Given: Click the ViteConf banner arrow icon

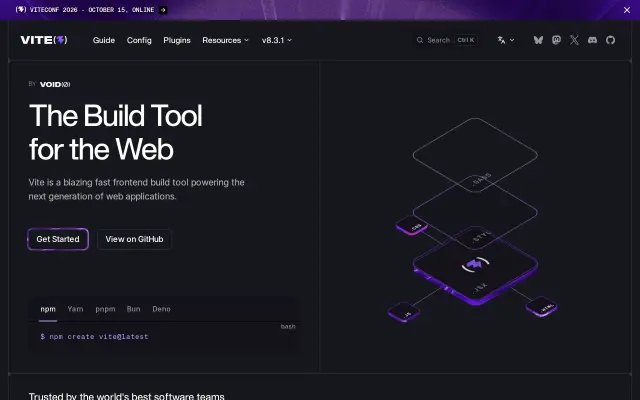Looking at the screenshot, I should click(163, 10).
